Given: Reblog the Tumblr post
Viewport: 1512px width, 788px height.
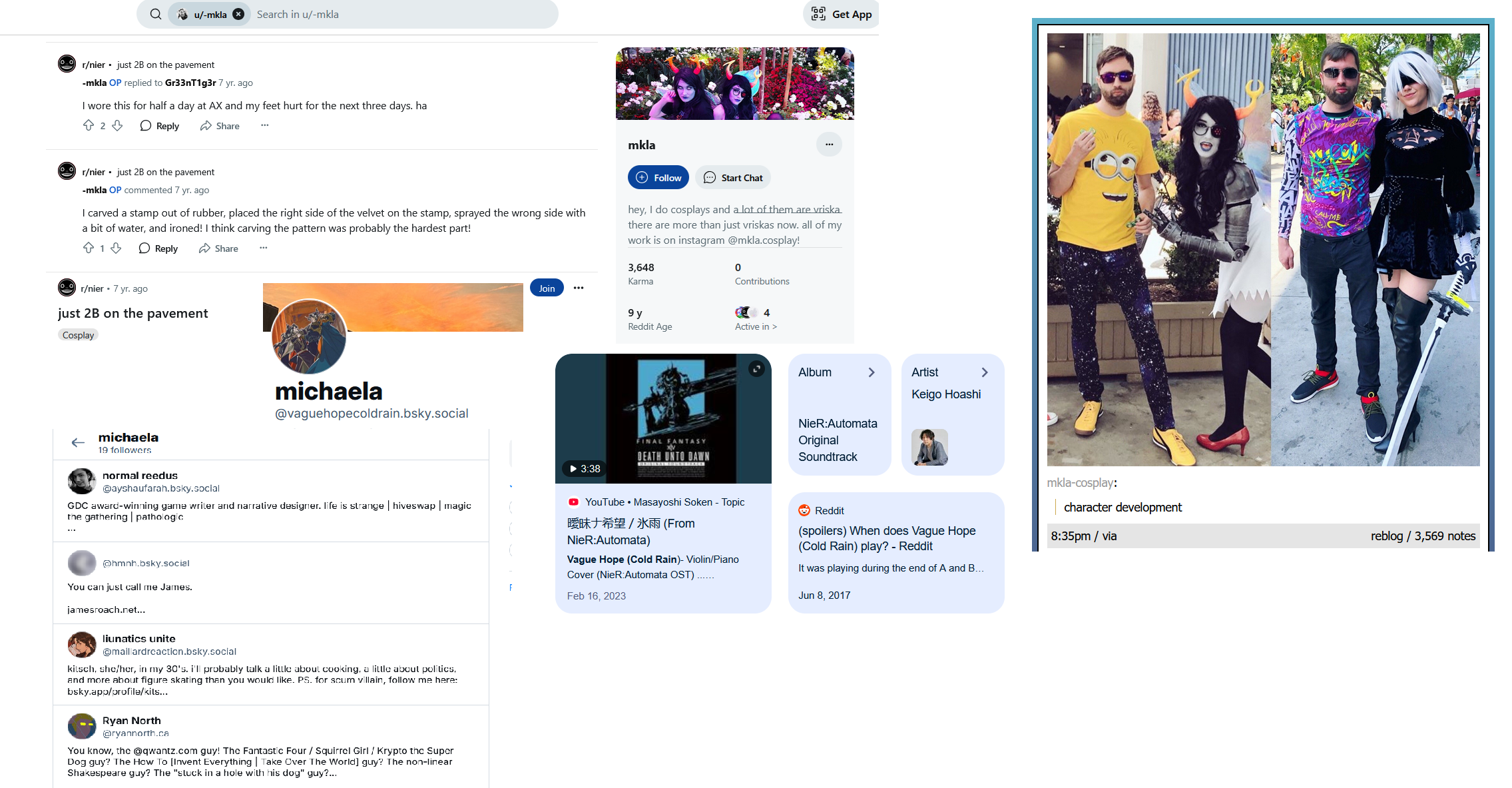Looking at the screenshot, I should (1387, 536).
